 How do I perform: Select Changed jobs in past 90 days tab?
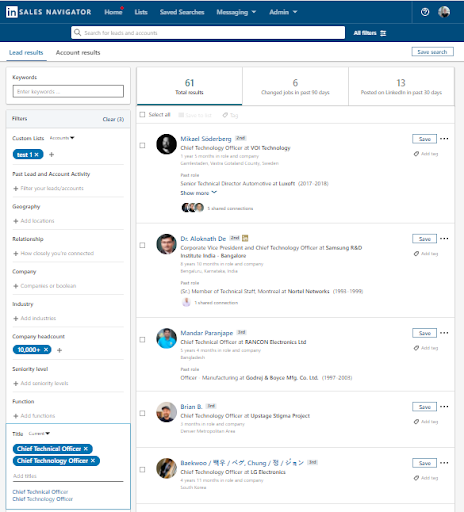coord(295,86)
